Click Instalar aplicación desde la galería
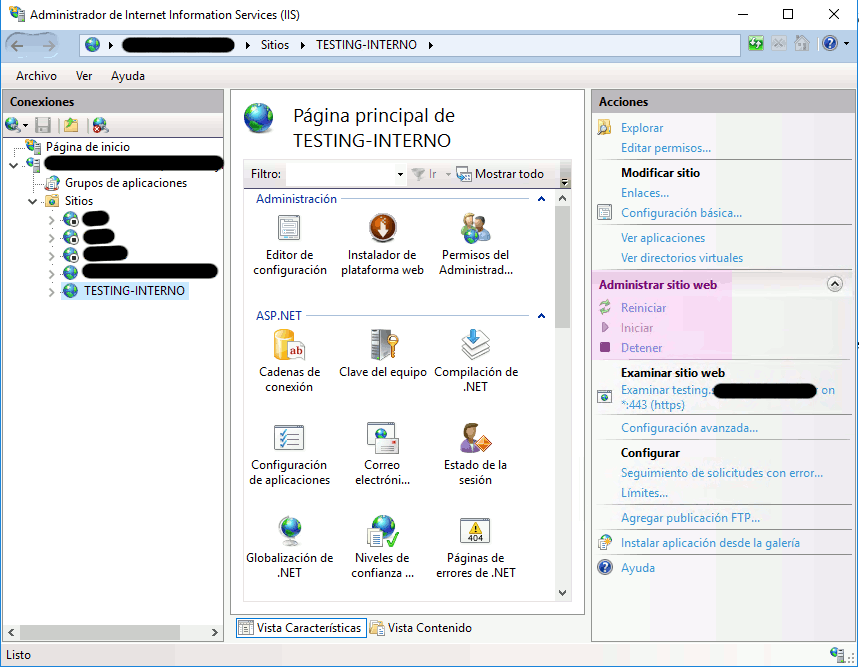The height and width of the screenshot is (668, 859). pos(710,543)
